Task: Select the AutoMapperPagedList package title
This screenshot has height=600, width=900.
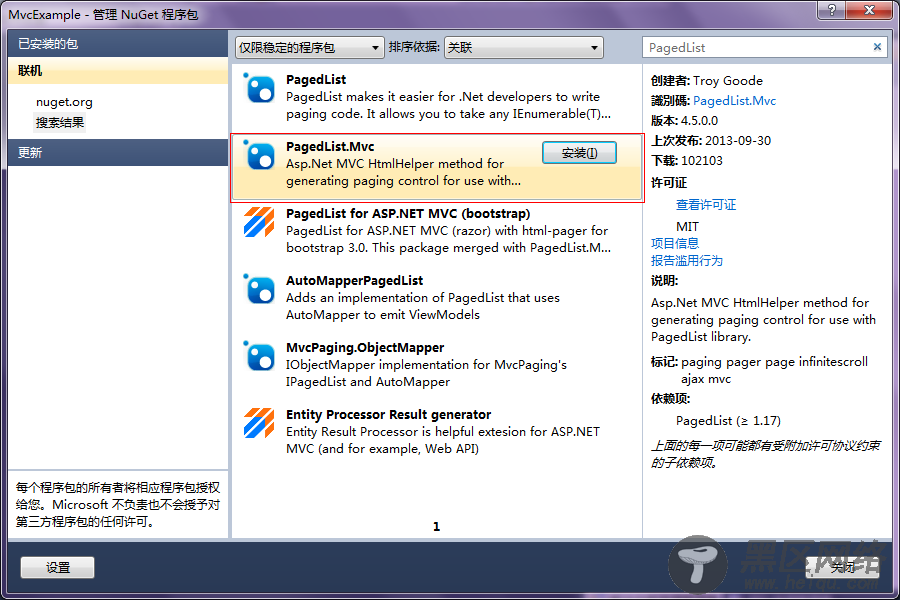Action: pos(354,280)
